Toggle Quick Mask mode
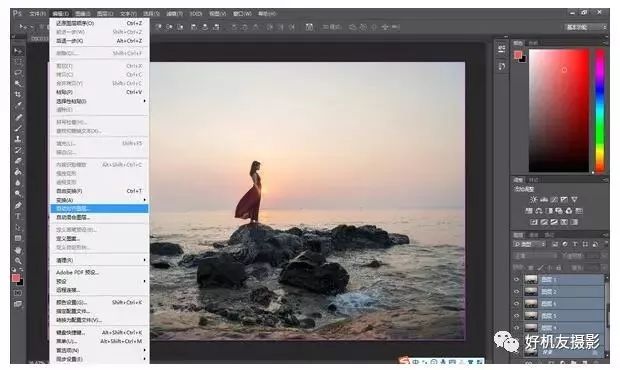The height and width of the screenshot is (370, 620). click(x=18, y=293)
